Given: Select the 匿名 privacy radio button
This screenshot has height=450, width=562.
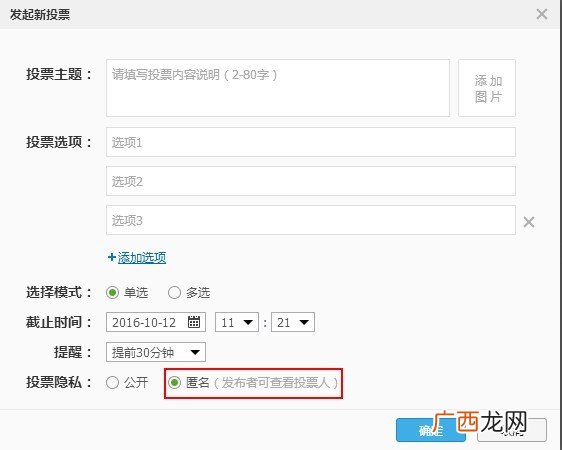Looking at the screenshot, I should coord(175,383).
